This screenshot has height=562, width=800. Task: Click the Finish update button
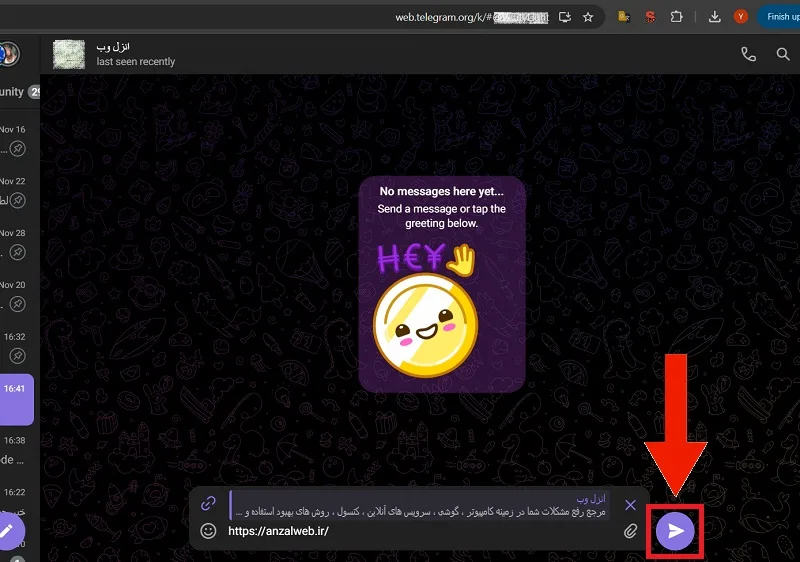click(x=779, y=17)
